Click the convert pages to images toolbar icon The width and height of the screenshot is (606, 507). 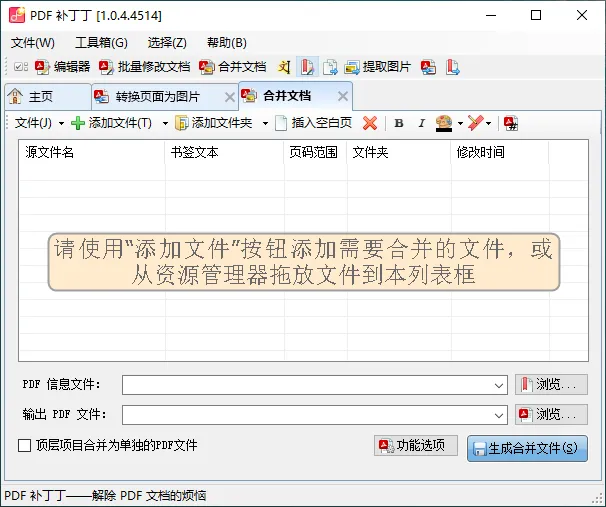pyautogui.click(x=429, y=67)
